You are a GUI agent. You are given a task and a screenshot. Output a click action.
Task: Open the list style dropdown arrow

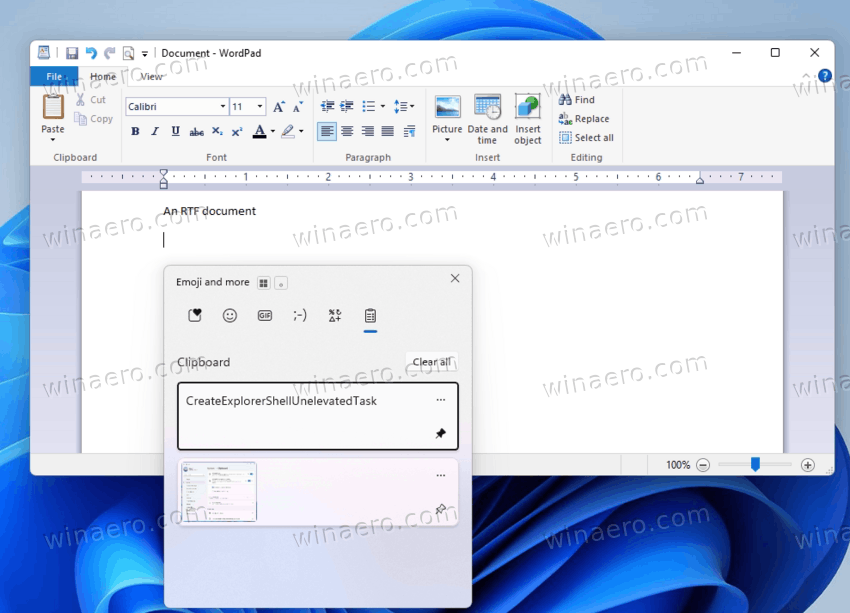coord(383,106)
